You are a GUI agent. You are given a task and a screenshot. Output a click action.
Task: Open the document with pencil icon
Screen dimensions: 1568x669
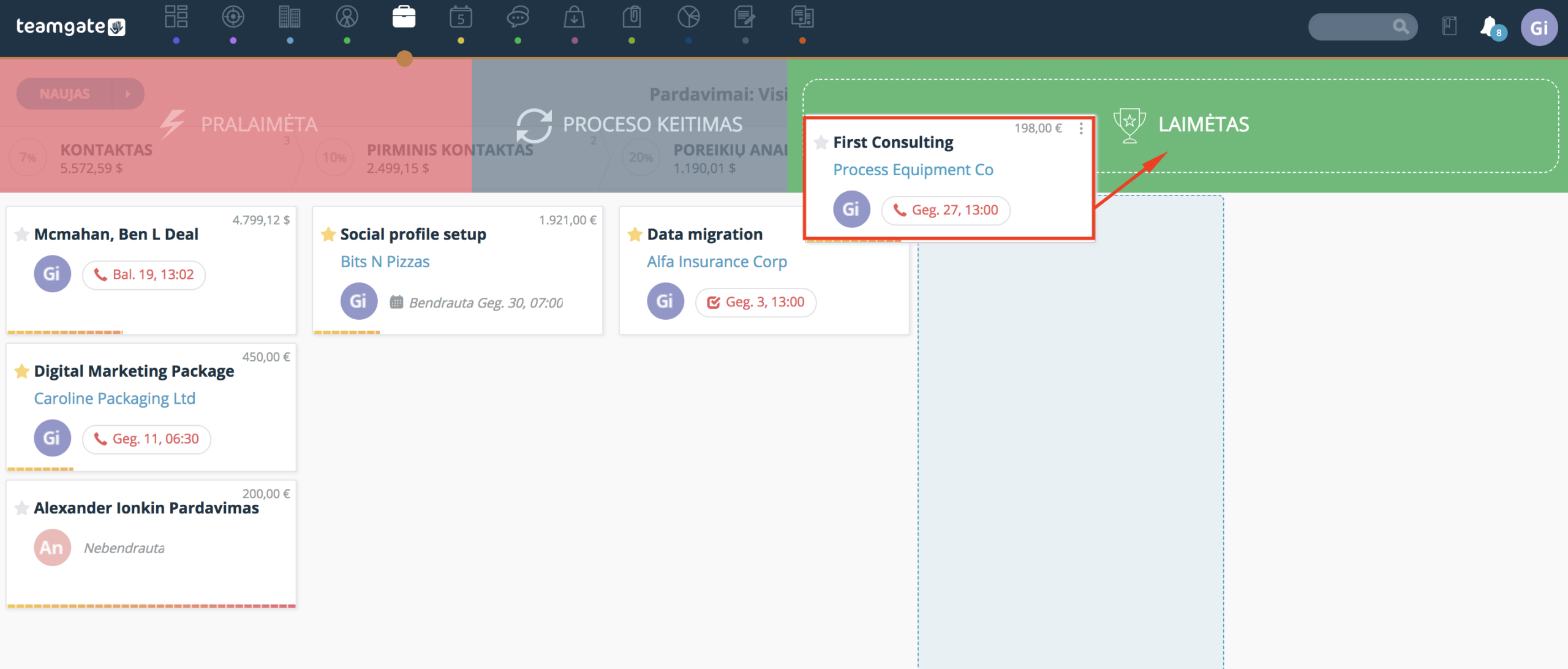tap(745, 17)
